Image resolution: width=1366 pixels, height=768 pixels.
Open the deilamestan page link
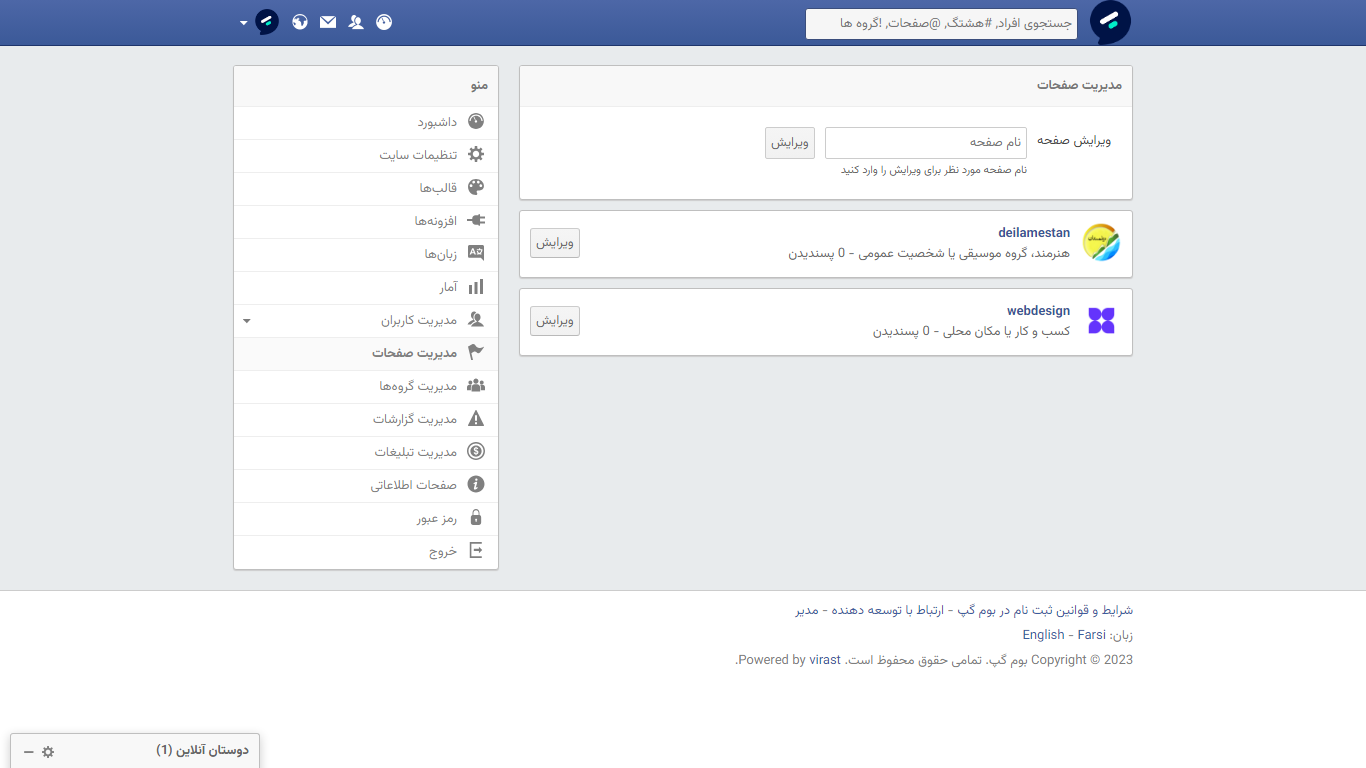pos(1034,233)
